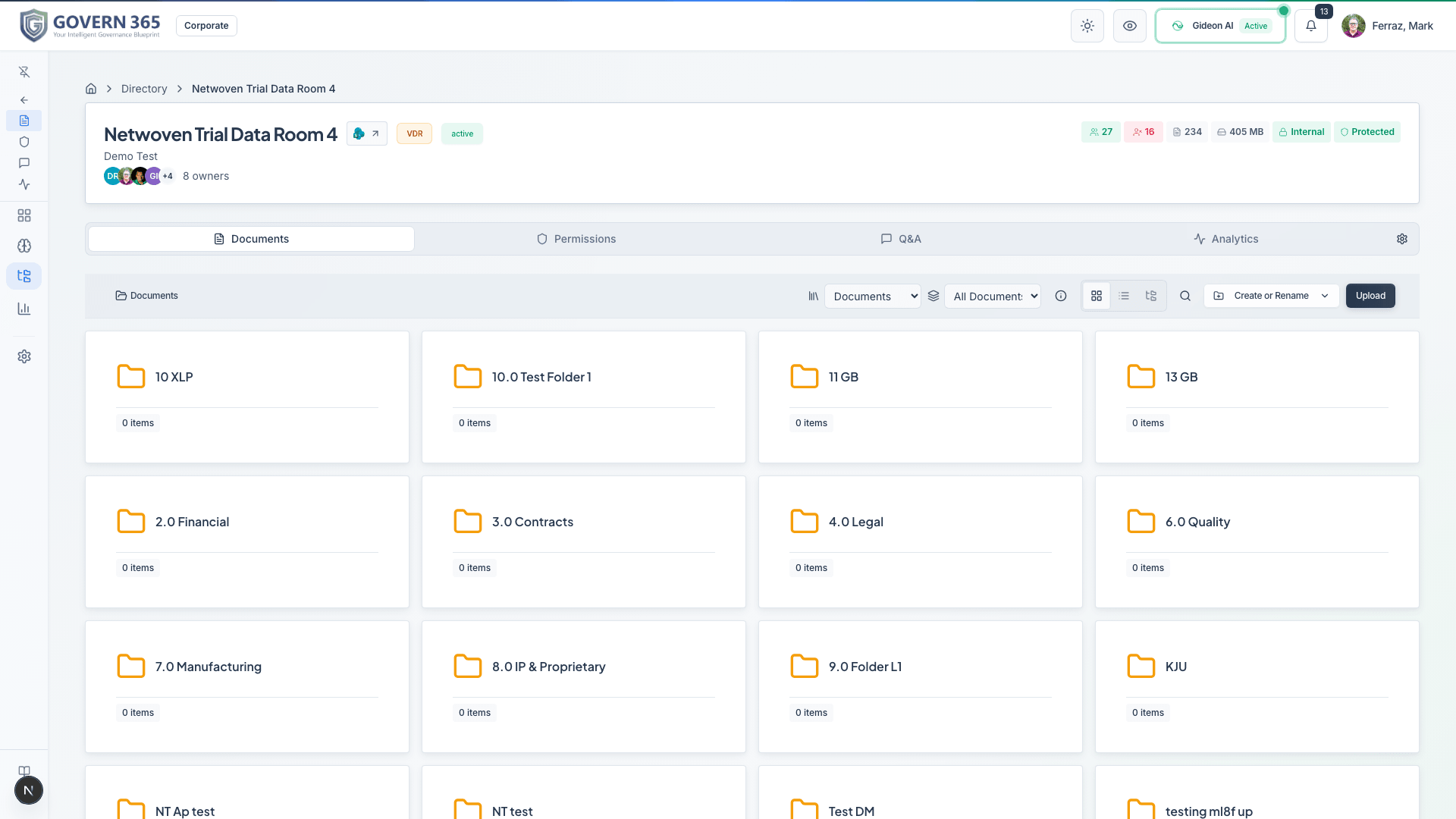Switch to the Q&A tab
Image resolution: width=1456 pixels, height=819 pixels.
[x=901, y=239]
